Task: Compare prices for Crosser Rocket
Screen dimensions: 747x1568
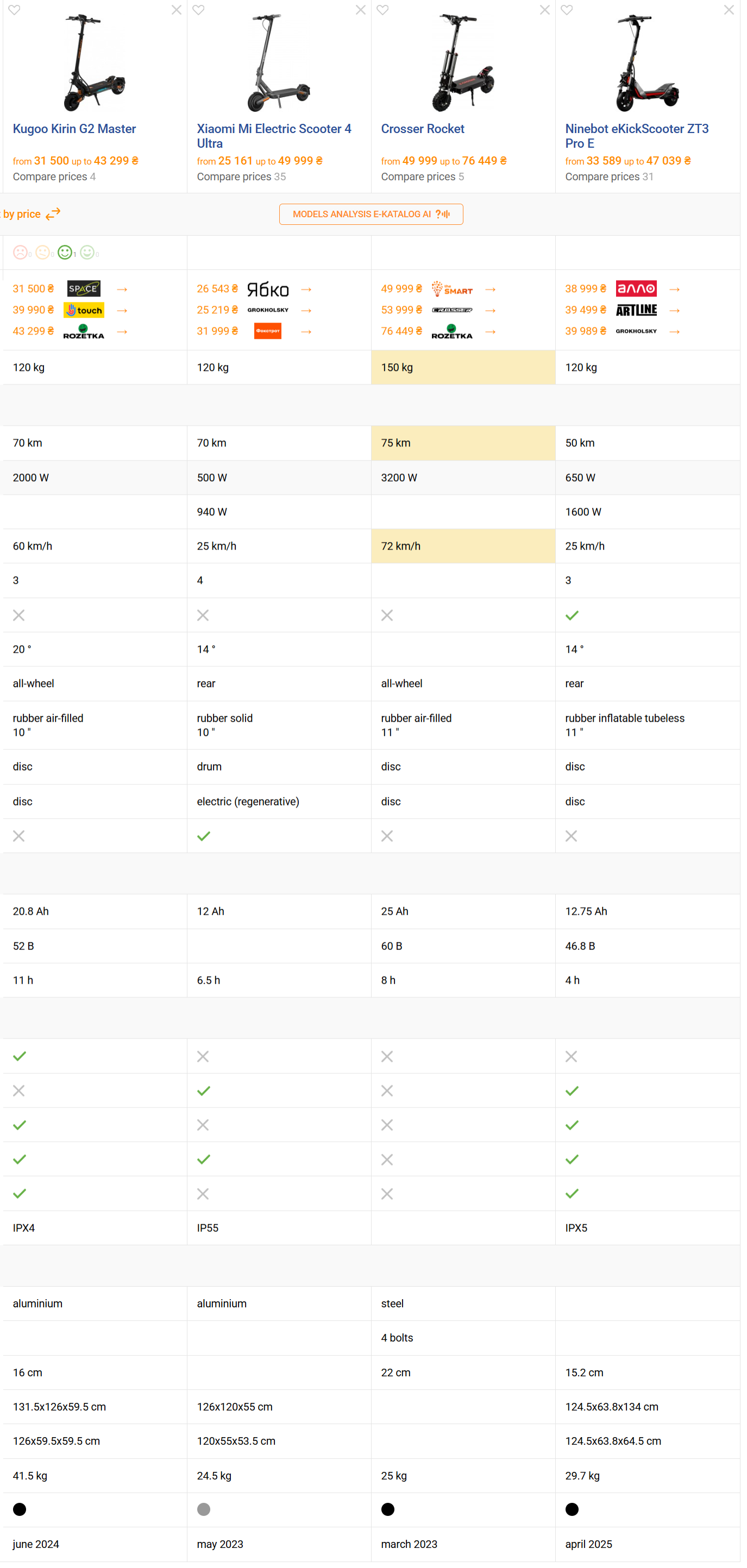Action: click(x=423, y=177)
